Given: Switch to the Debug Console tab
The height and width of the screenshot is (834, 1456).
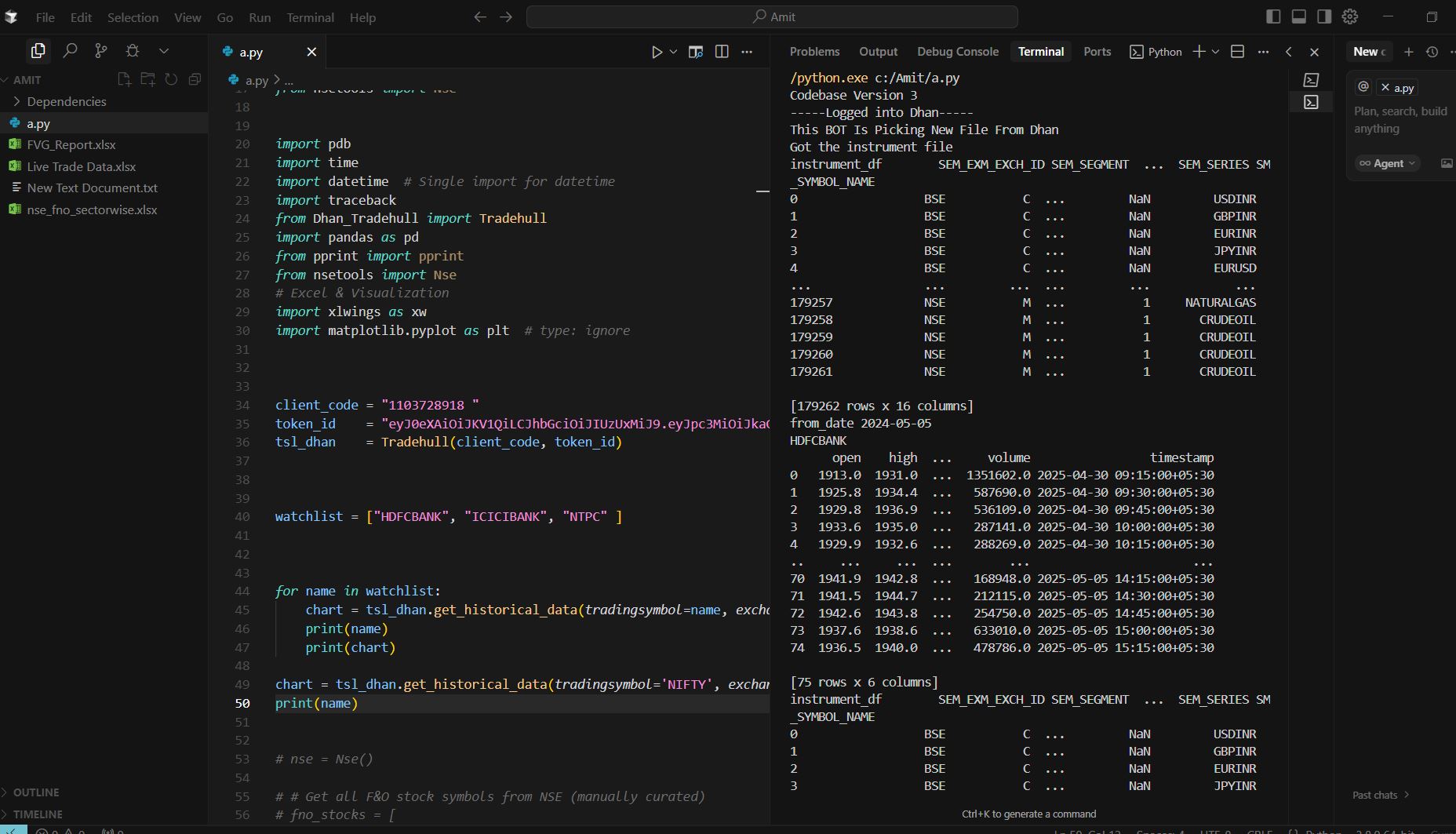Looking at the screenshot, I should (958, 52).
